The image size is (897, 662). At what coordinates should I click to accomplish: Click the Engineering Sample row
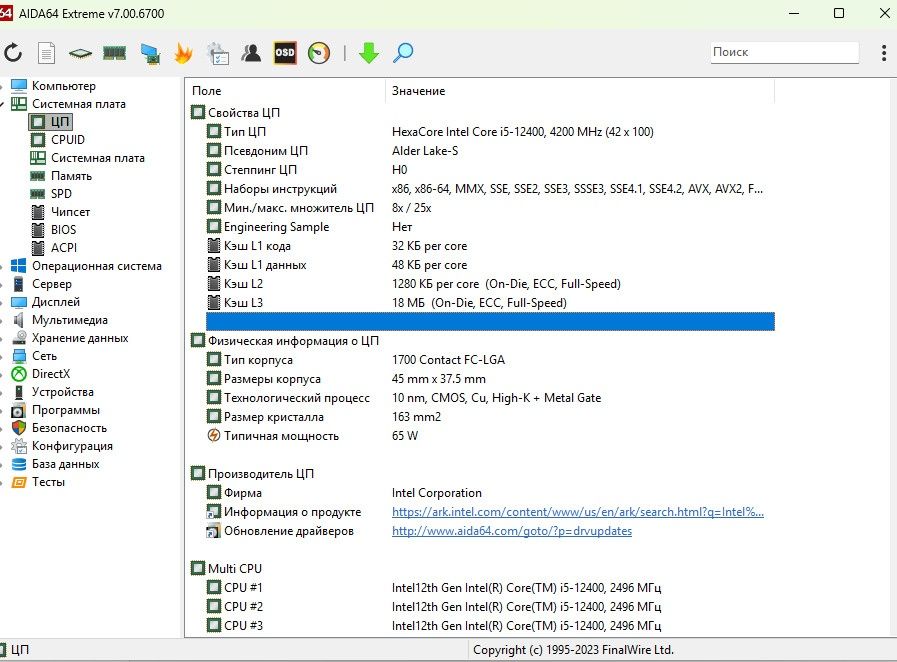[x=490, y=227]
